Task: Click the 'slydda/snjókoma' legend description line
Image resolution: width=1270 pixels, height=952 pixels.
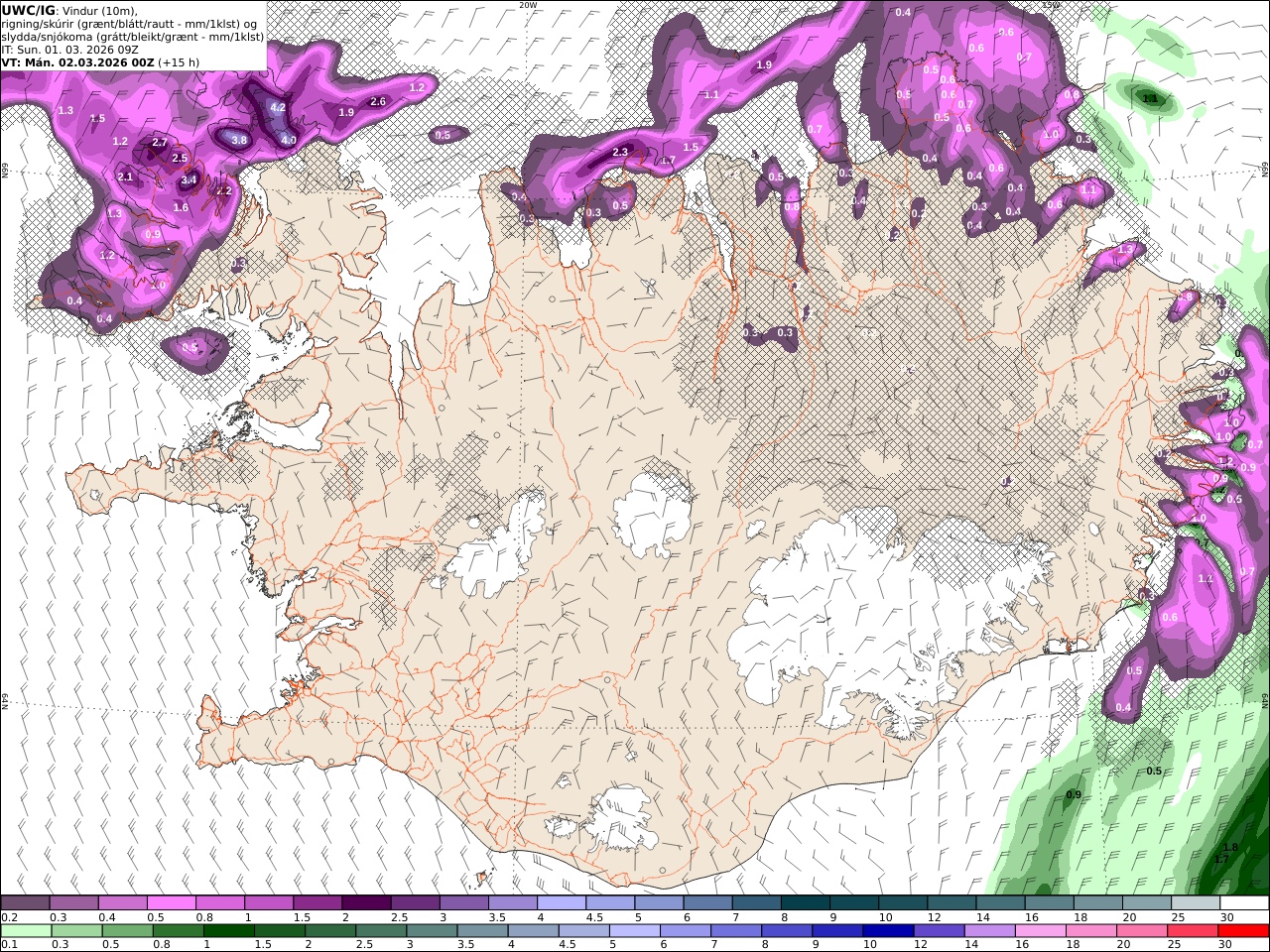Action: coord(133,37)
